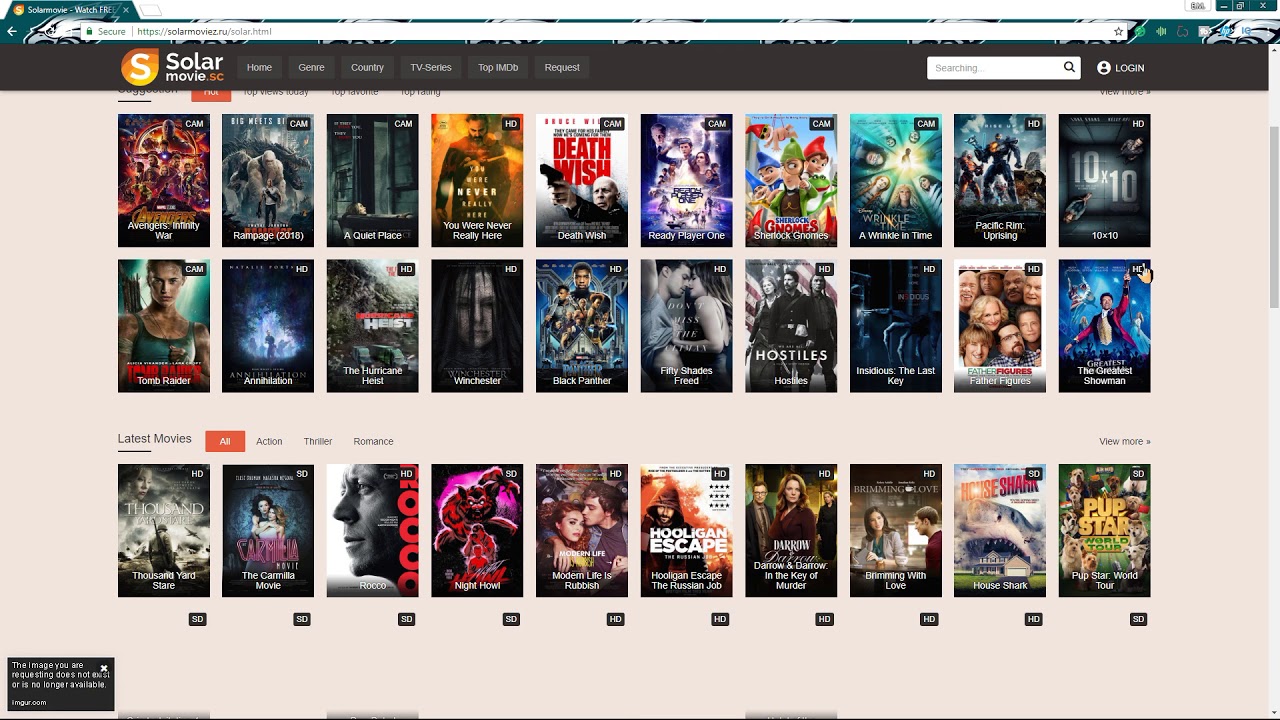The height and width of the screenshot is (720, 1280).
Task: Open Hostiles poster
Action: click(791, 326)
